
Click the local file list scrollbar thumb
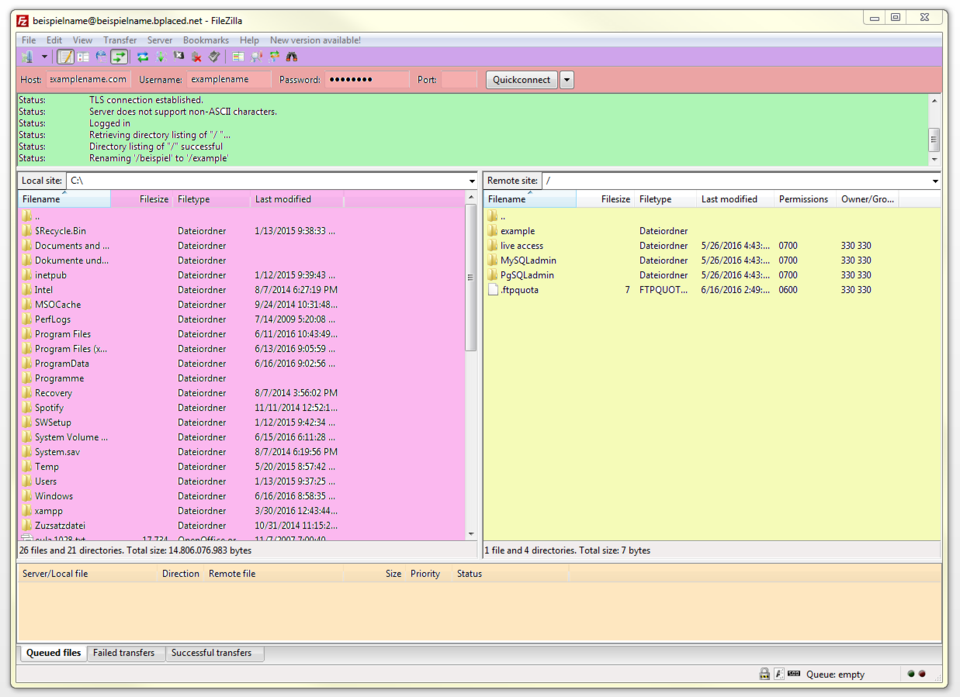(x=470, y=277)
